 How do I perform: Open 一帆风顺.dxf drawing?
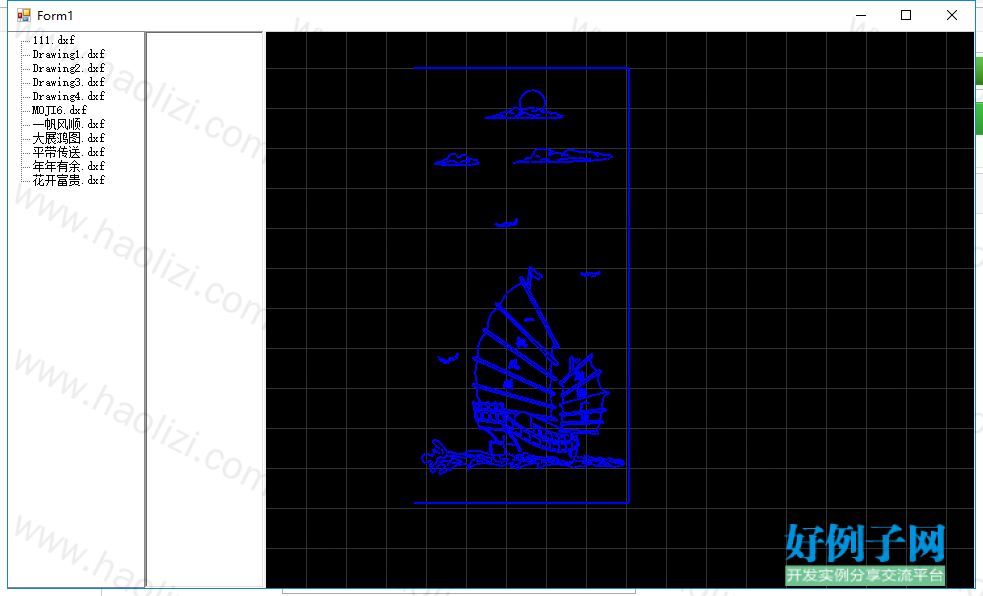tap(68, 124)
